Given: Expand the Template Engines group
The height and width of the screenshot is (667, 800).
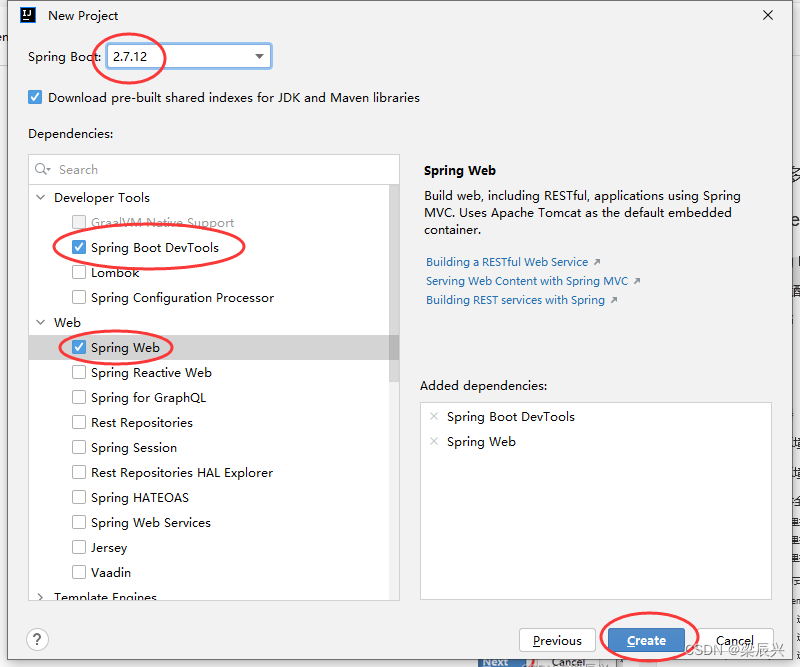Looking at the screenshot, I should (x=41, y=596).
